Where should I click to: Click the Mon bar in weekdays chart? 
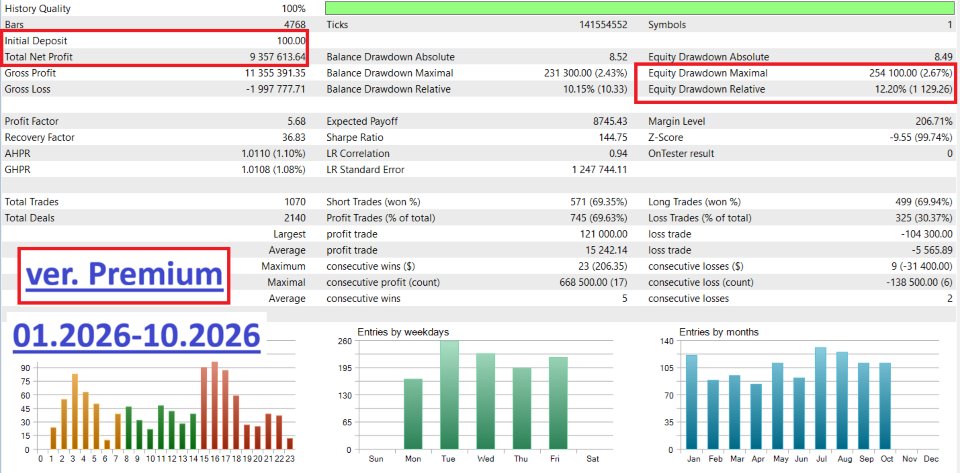coord(413,414)
